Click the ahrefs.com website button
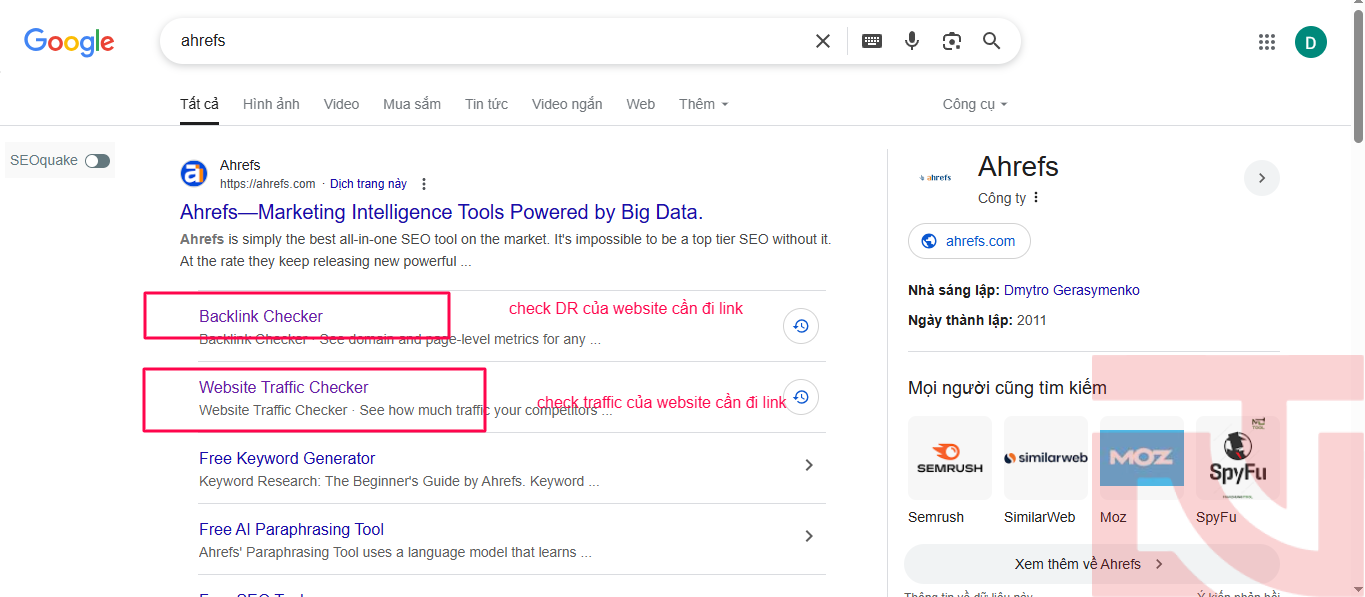 [x=969, y=241]
